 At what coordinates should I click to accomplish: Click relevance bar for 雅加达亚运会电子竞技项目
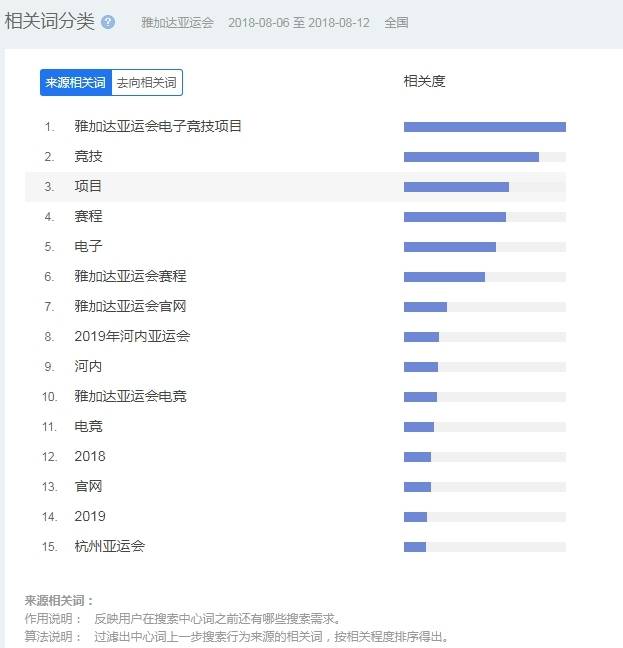click(484, 127)
